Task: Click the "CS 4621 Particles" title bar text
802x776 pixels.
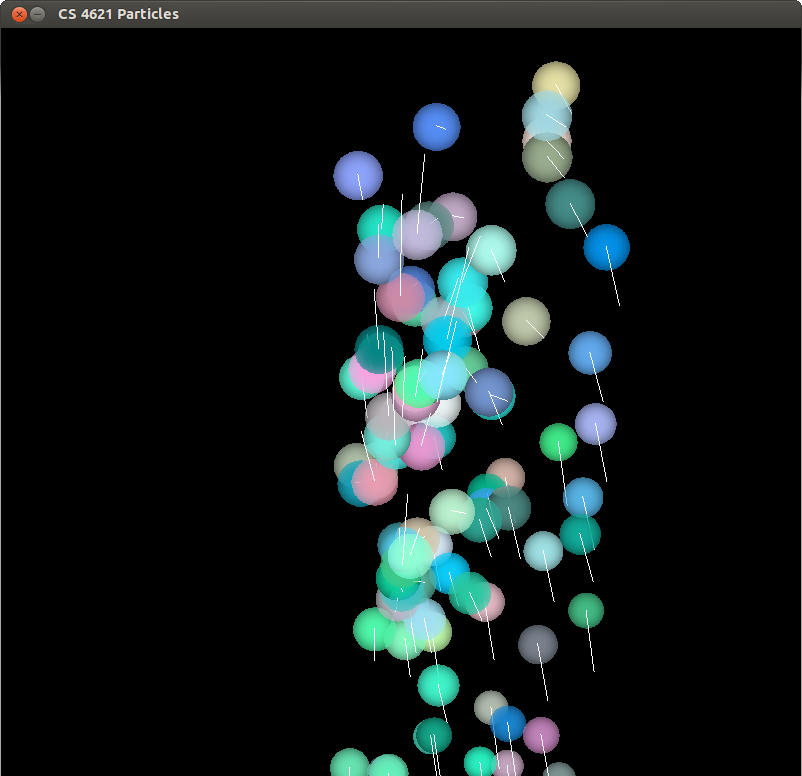Action: (118, 14)
